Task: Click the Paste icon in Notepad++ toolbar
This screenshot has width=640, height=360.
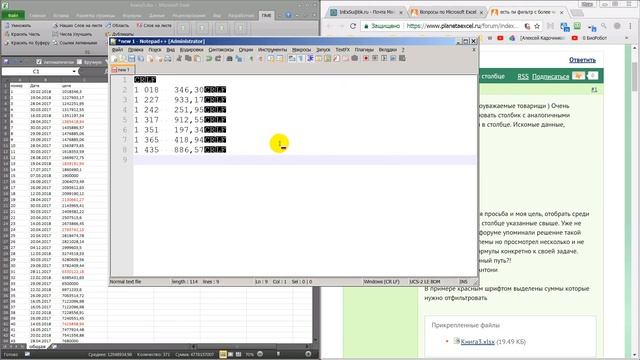Action: pyautogui.click(x=198, y=58)
